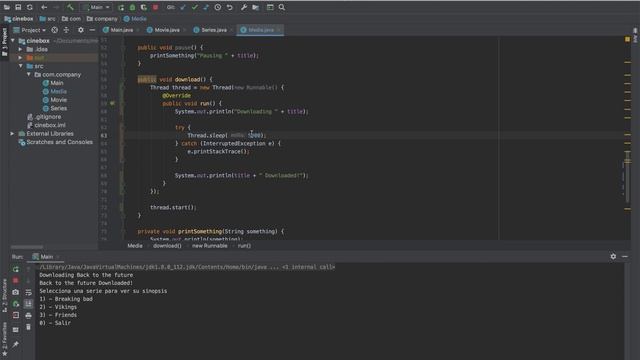
Task: Clear console with the trash icon
Action: 28,327
